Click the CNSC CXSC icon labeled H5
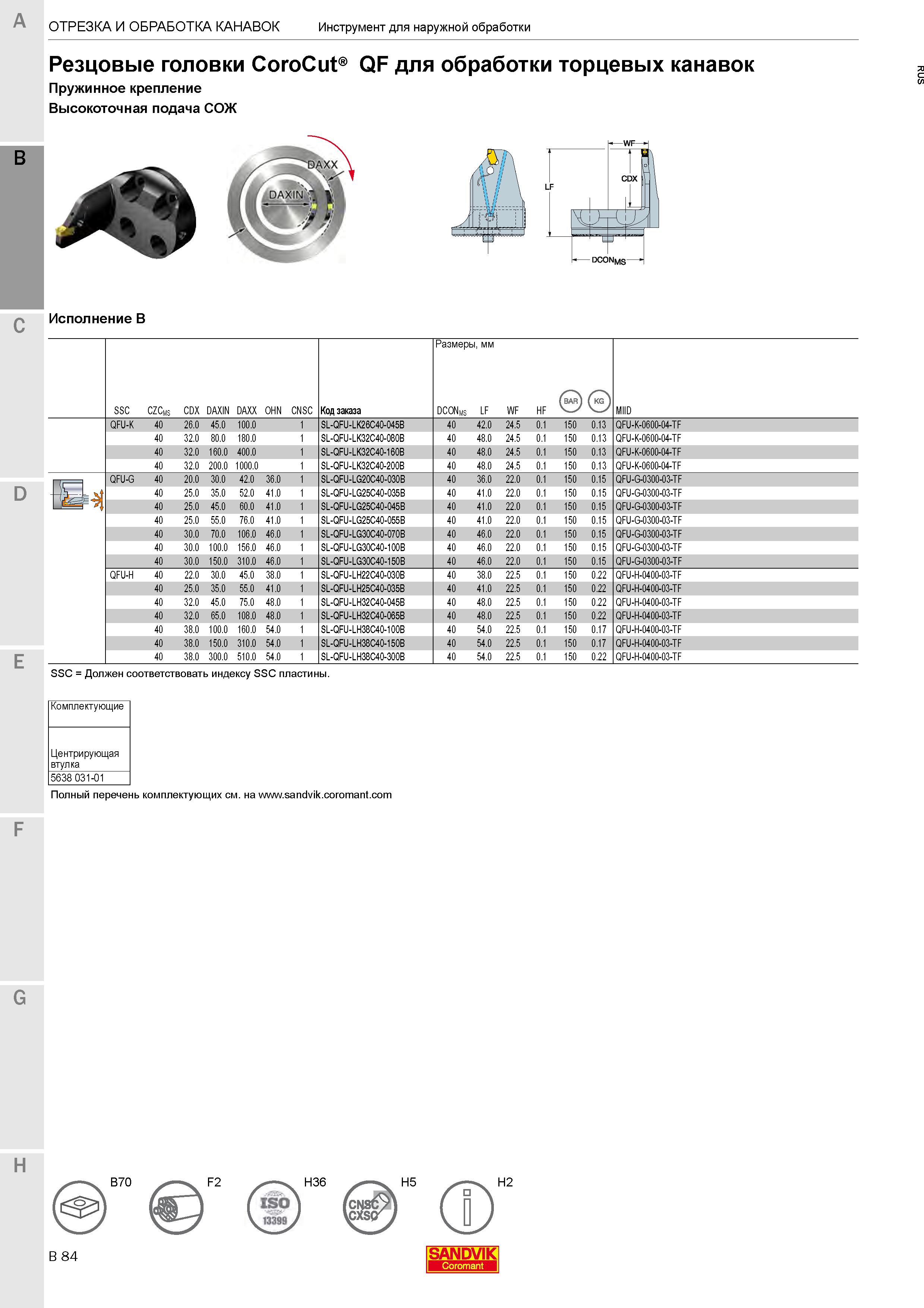 tap(370, 1207)
